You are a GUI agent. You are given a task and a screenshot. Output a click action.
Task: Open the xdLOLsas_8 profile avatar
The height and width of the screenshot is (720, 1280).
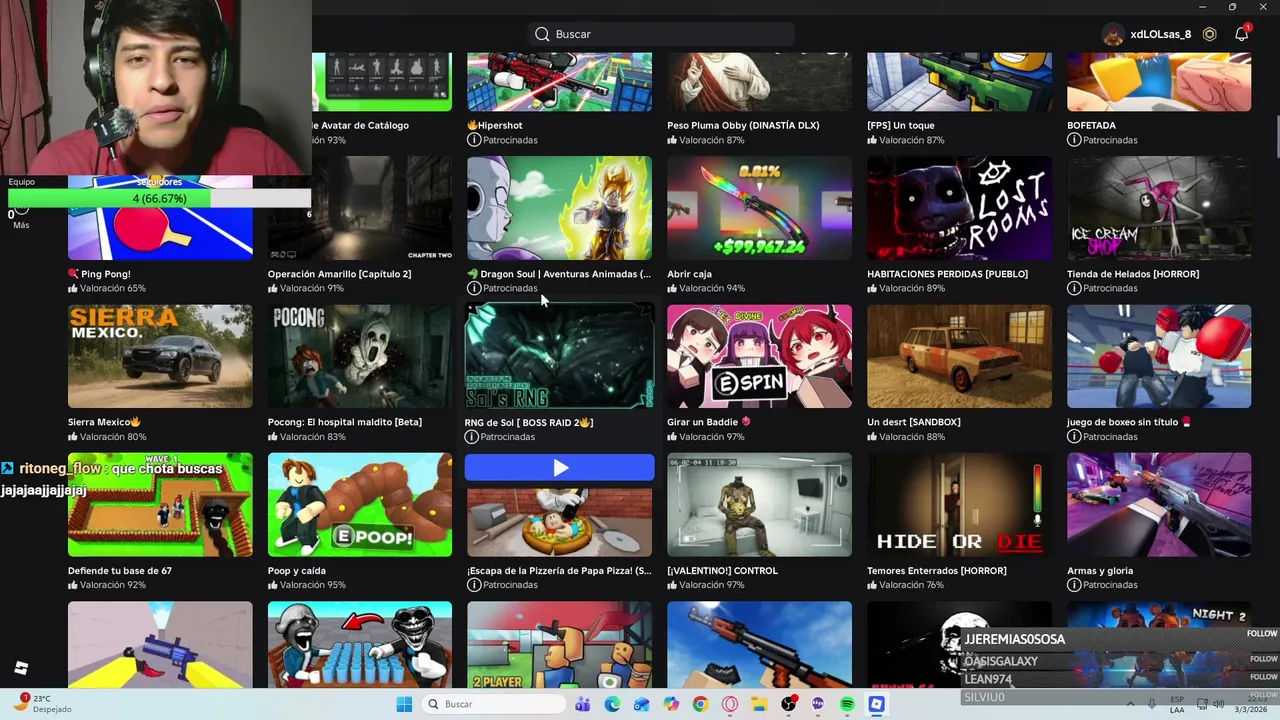[1113, 34]
